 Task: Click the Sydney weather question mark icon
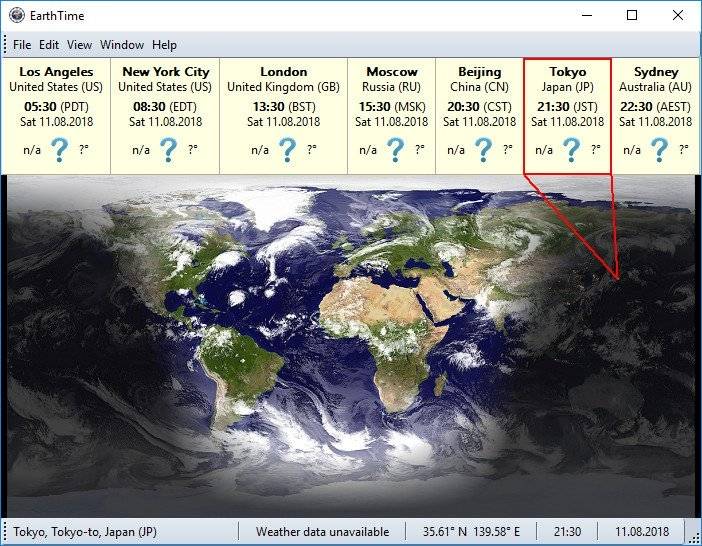[x=659, y=149]
